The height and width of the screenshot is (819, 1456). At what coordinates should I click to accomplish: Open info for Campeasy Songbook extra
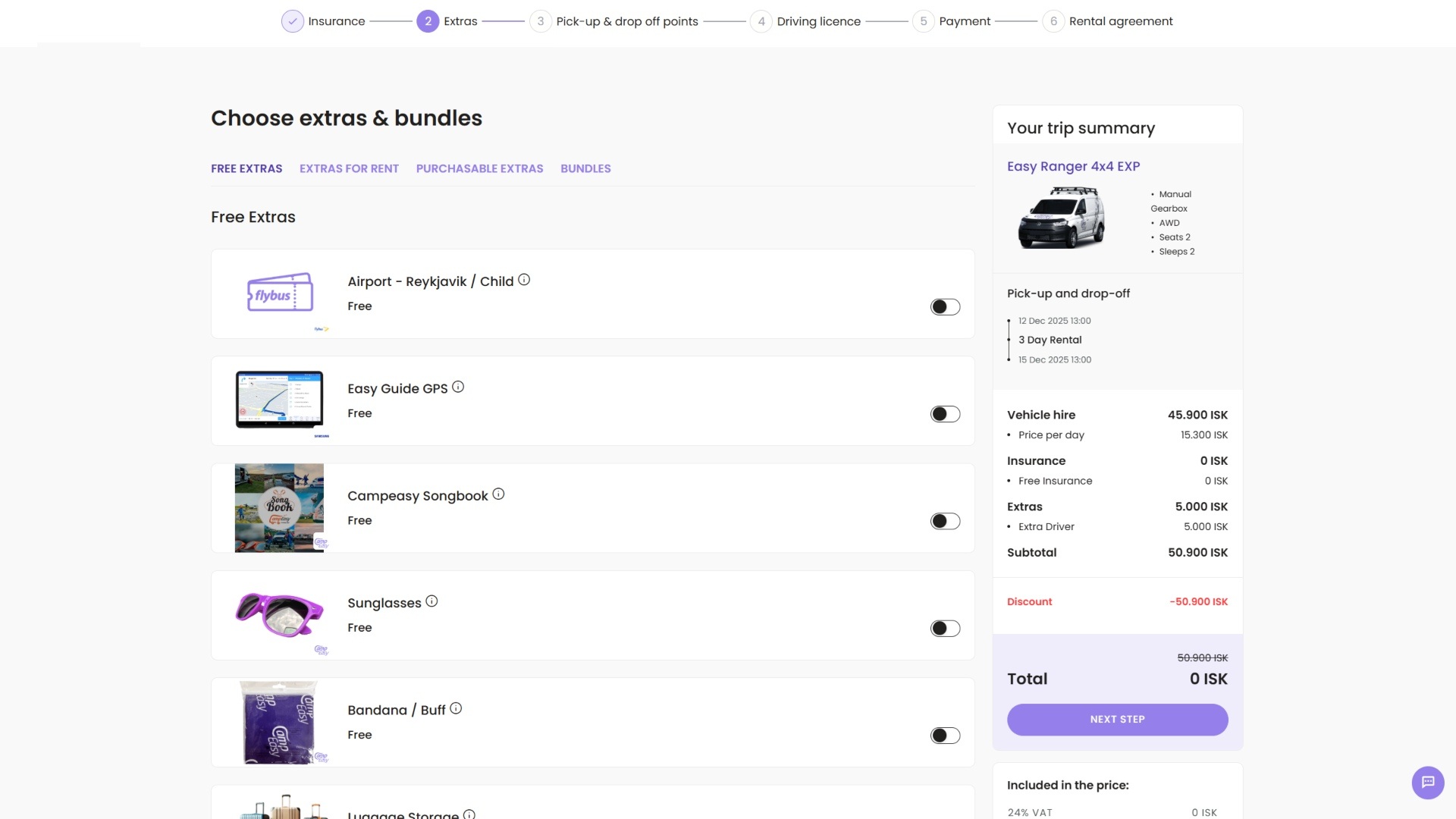(498, 494)
